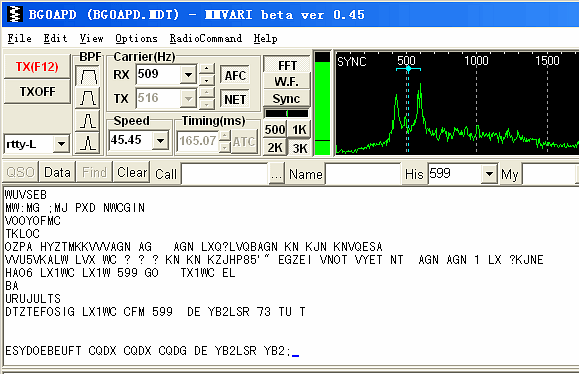The width and height of the screenshot is (579, 374).
Task: Click the Call input field
Action: [x=225, y=174]
